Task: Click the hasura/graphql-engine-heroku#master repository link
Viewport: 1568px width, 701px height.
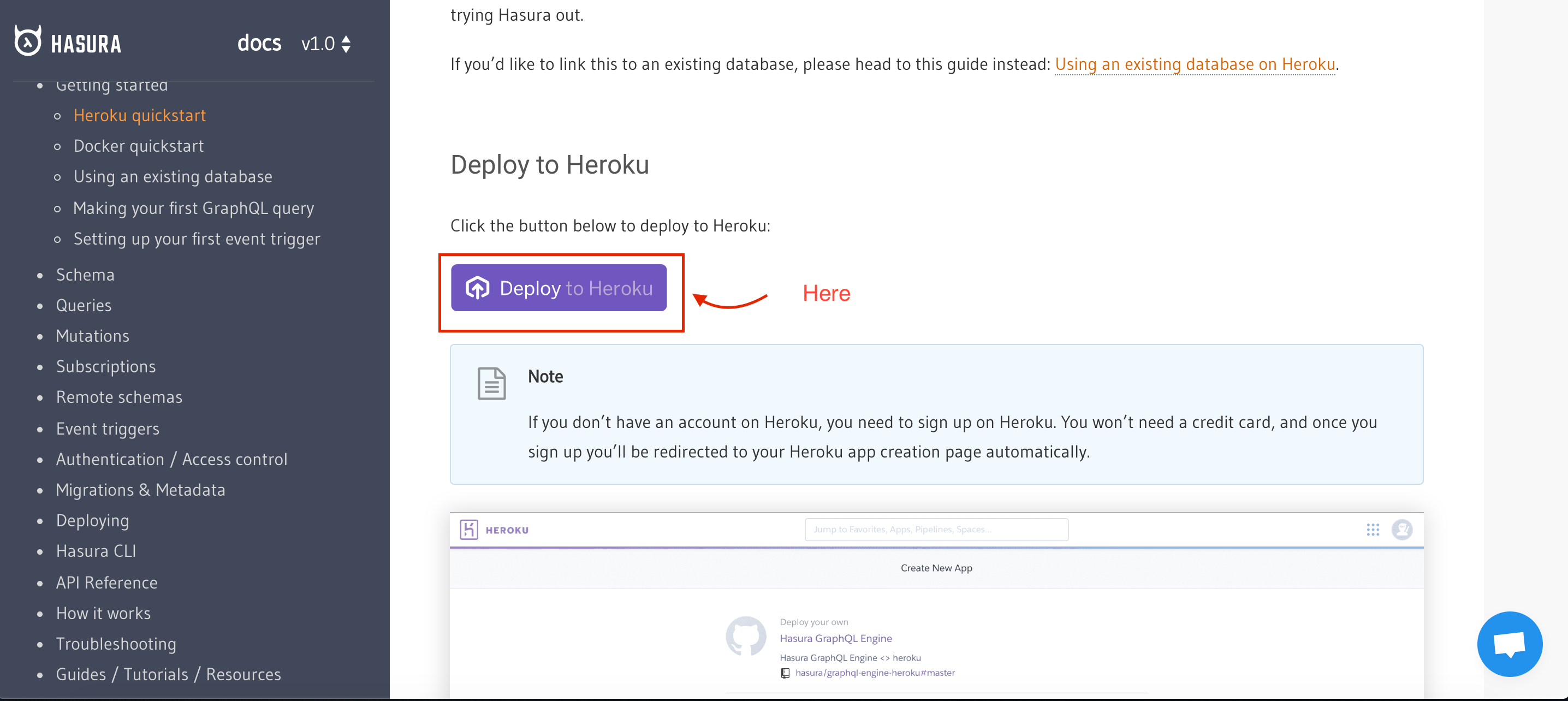Action: point(874,673)
